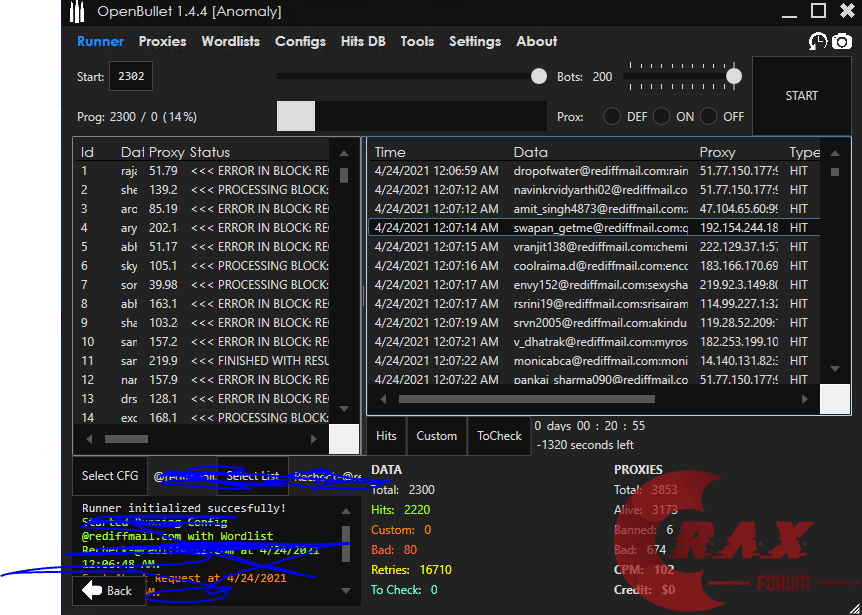The width and height of the screenshot is (862, 615).
Task: Sort by the Time column header
Action: [390, 152]
